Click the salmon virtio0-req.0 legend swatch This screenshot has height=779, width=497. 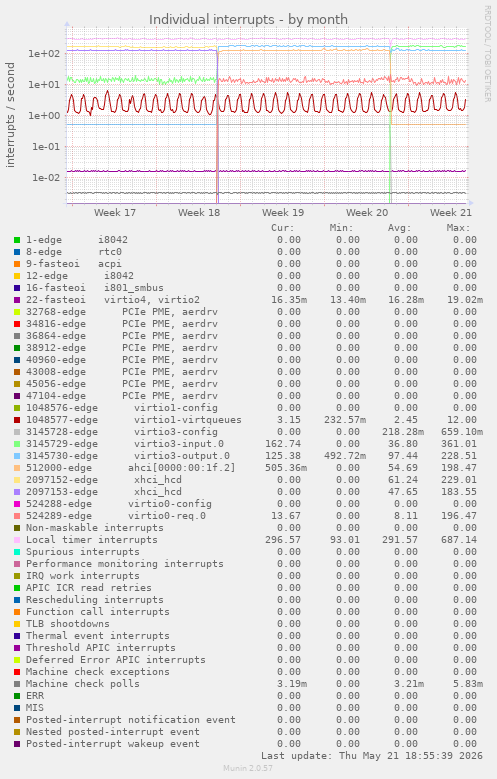(x=17, y=516)
